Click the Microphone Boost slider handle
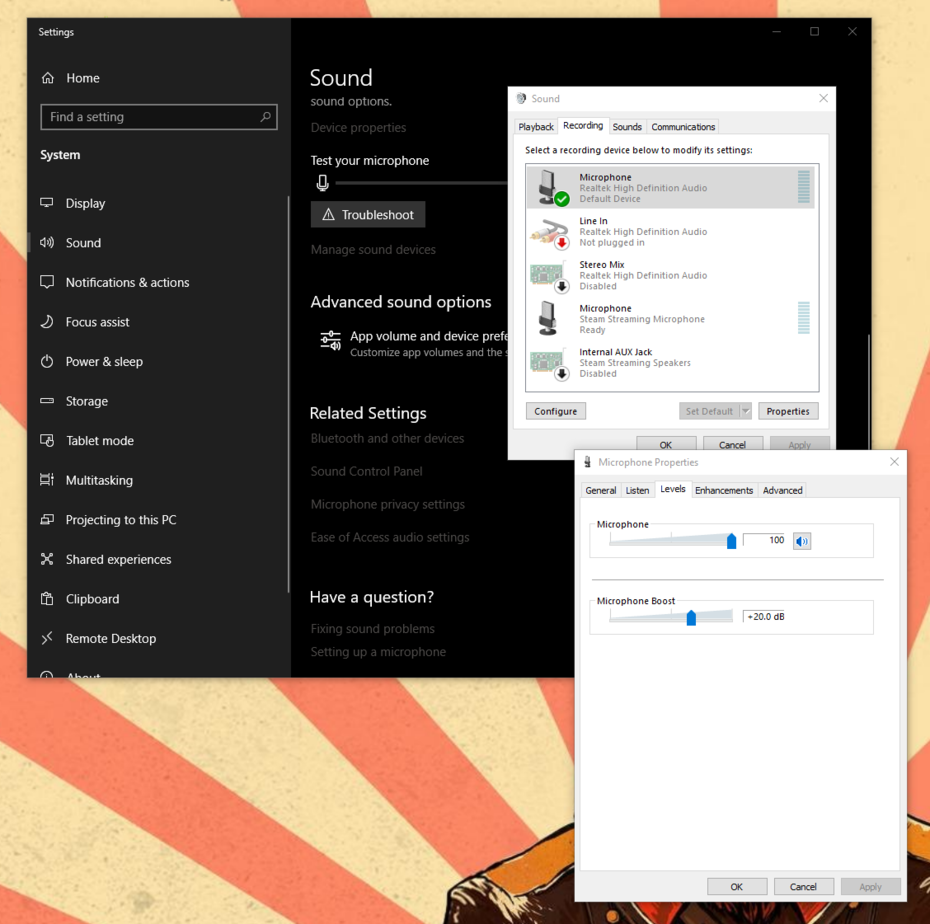930x924 pixels. [x=691, y=617]
